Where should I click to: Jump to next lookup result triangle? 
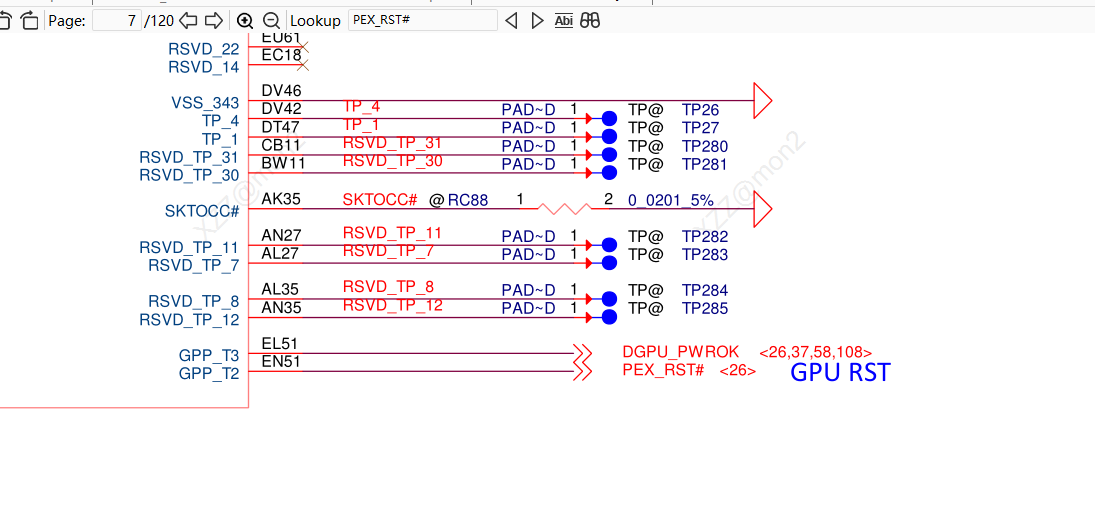coord(537,21)
